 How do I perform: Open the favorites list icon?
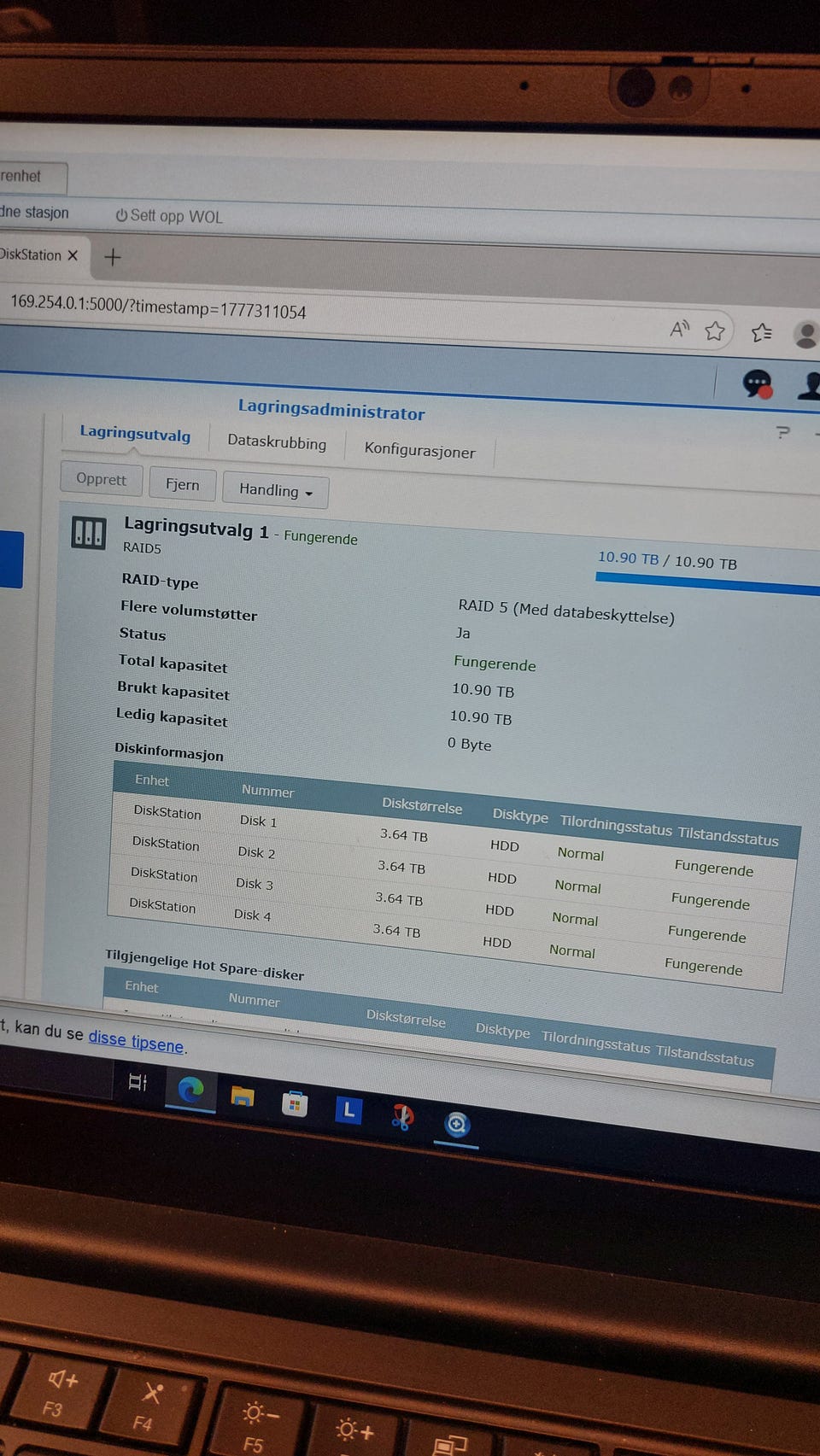coord(761,332)
